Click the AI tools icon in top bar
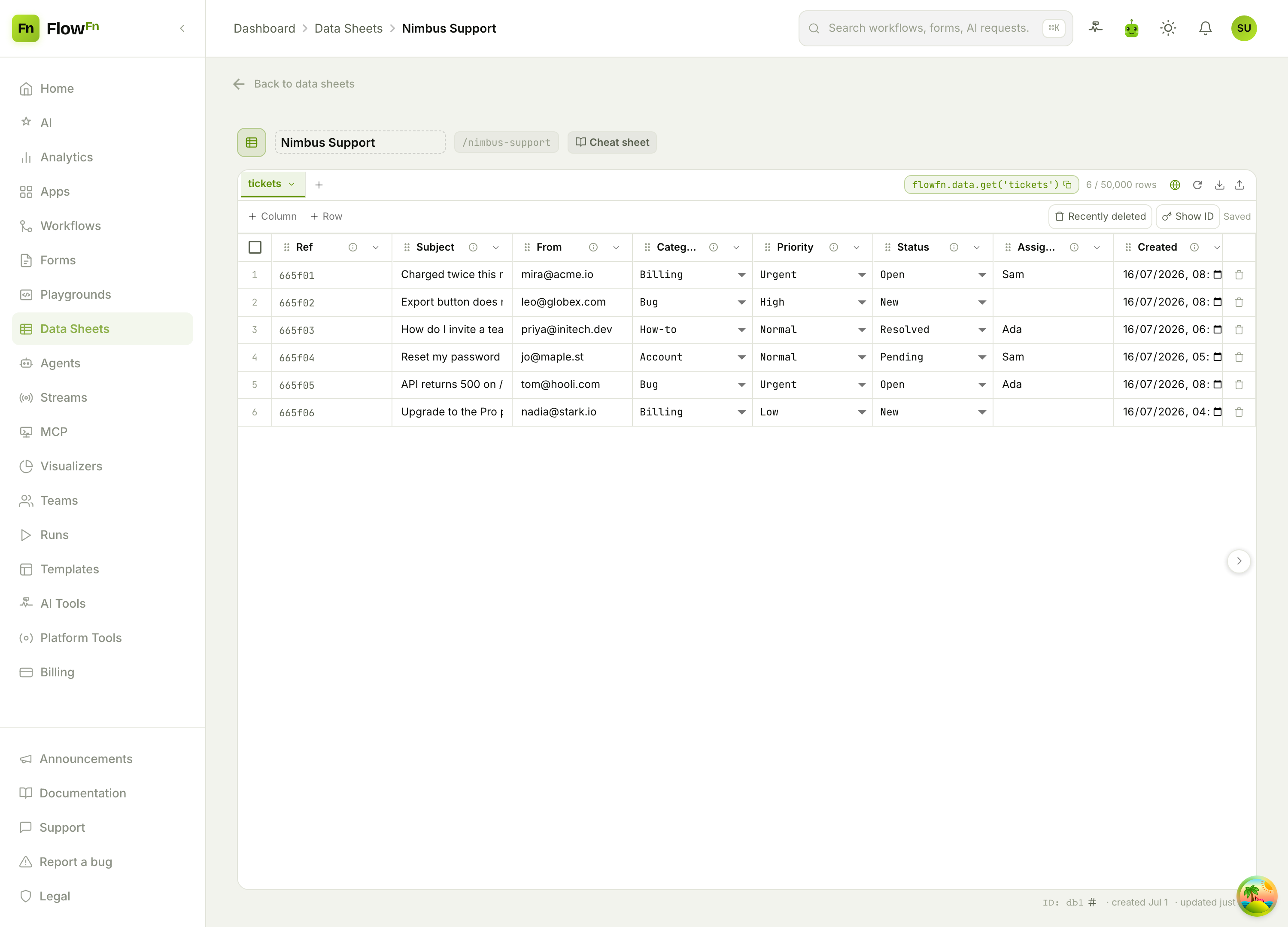This screenshot has height=927, width=1288. 1096,28
